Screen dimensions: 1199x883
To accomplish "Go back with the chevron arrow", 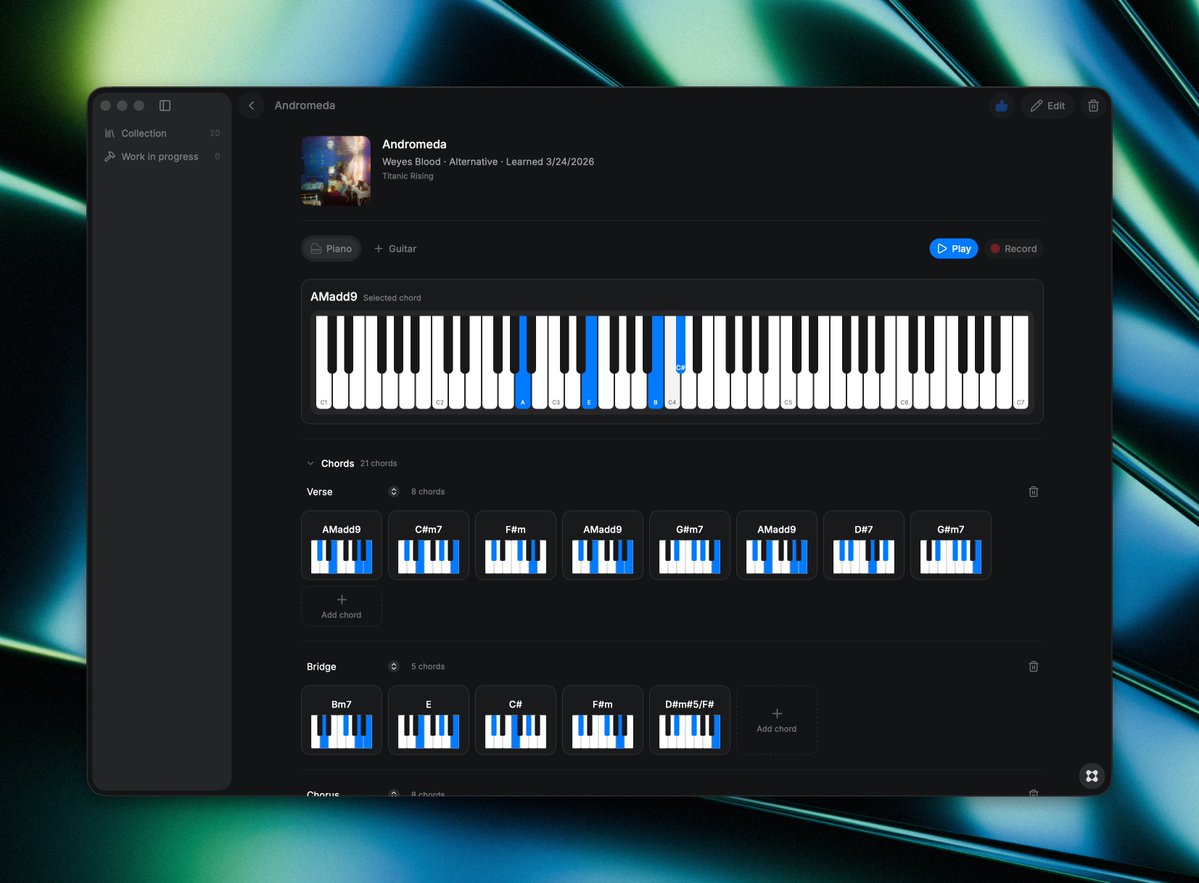I will point(252,106).
